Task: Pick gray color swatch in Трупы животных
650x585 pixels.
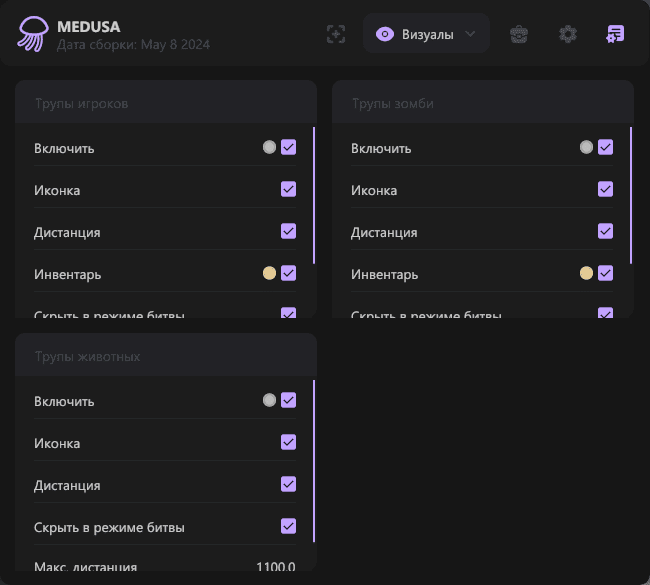Action: pos(269,401)
